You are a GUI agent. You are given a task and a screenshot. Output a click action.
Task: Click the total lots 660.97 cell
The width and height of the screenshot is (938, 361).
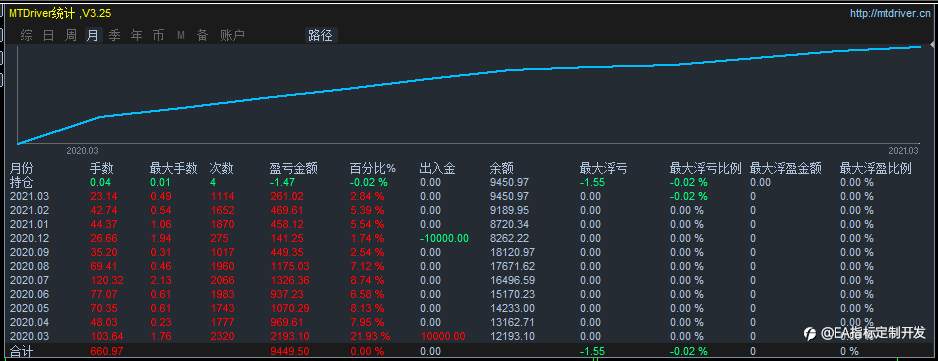(x=106, y=350)
